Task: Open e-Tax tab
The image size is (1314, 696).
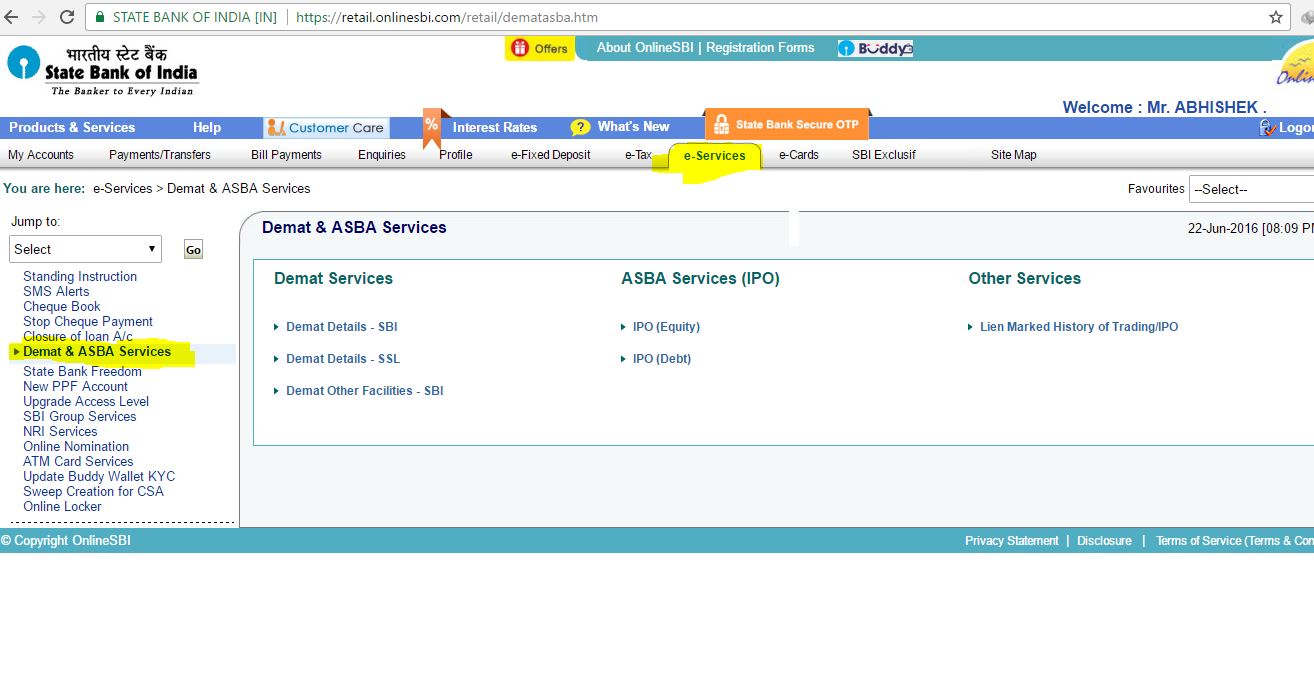Action: pyautogui.click(x=638, y=155)
